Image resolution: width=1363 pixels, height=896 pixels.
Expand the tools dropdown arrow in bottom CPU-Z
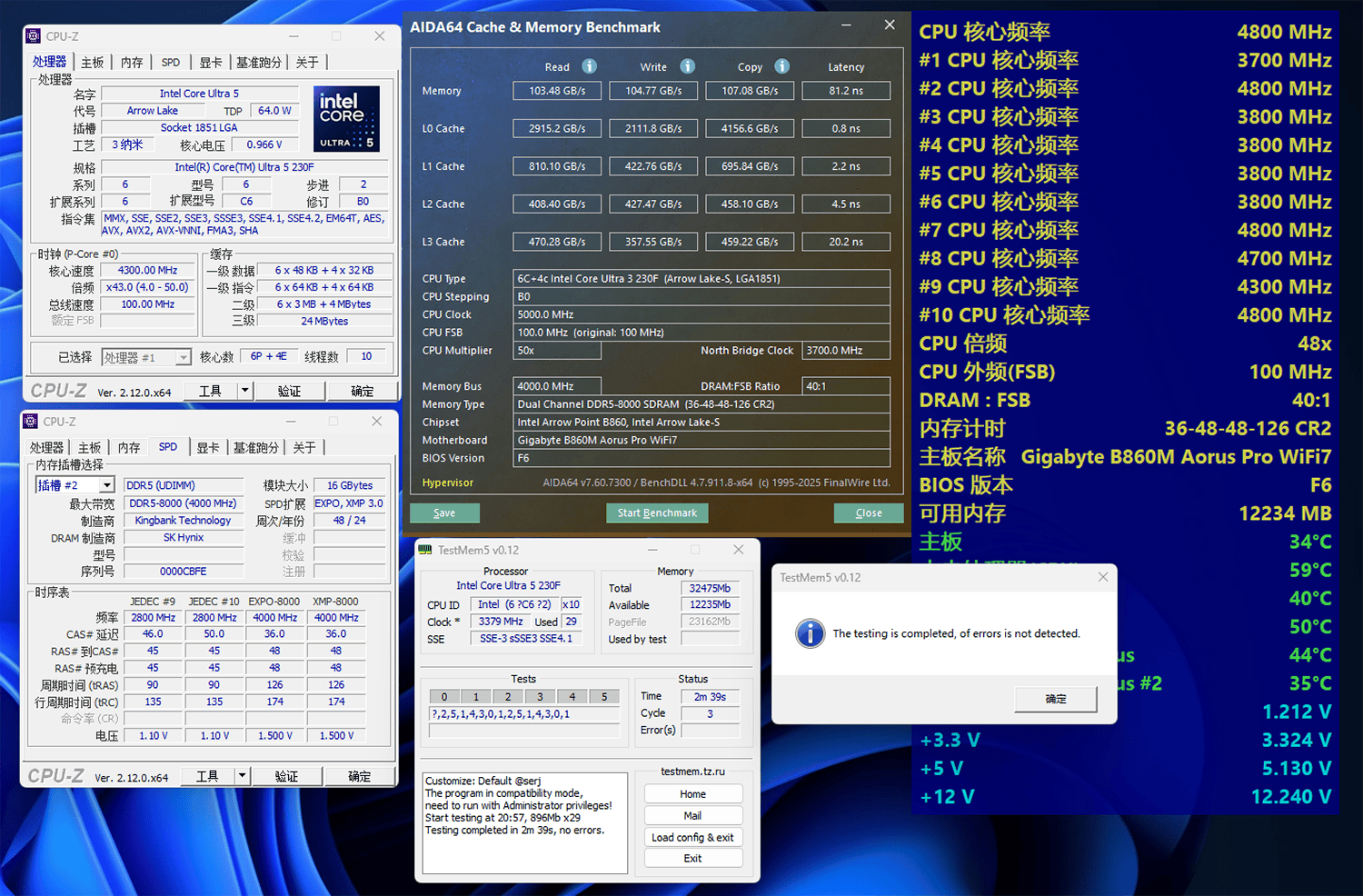click(242, 776)
